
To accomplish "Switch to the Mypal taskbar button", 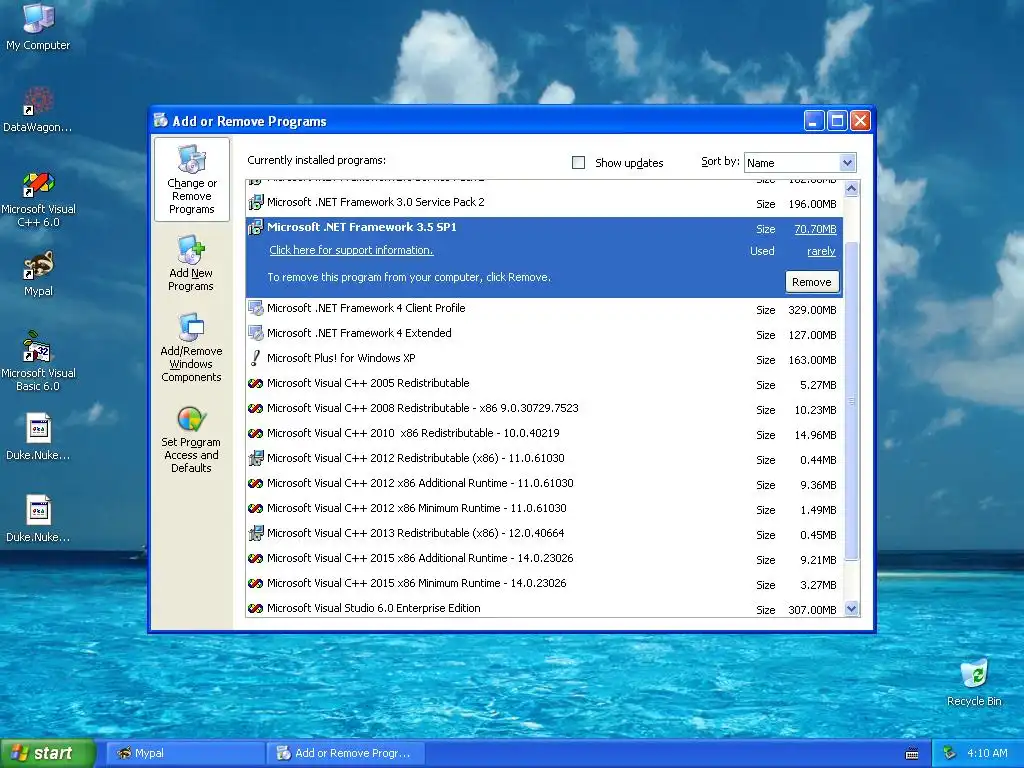I will pos(185,753).
